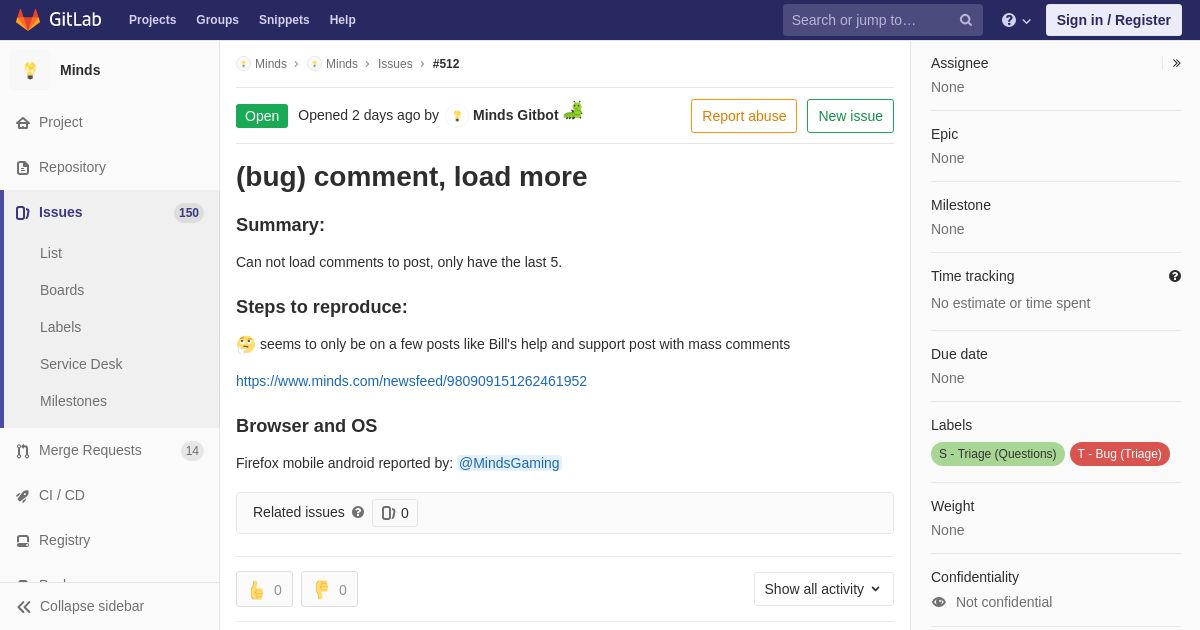This screenshot has width=1200, height=630.
Task: Click the thinking face emoji
Action: pyautogui.click(x=246, y=344)
